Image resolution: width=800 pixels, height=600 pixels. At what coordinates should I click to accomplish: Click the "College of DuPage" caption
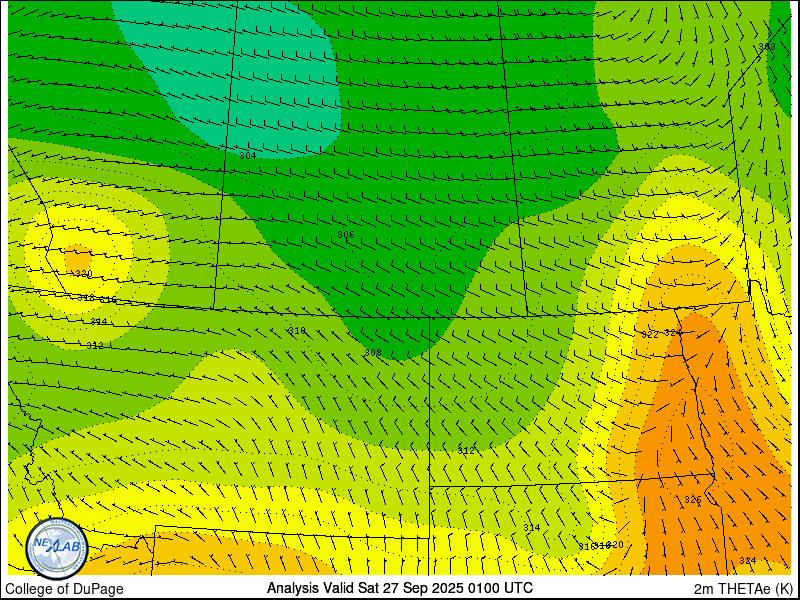pyautogui.click(x=64, y=589)
